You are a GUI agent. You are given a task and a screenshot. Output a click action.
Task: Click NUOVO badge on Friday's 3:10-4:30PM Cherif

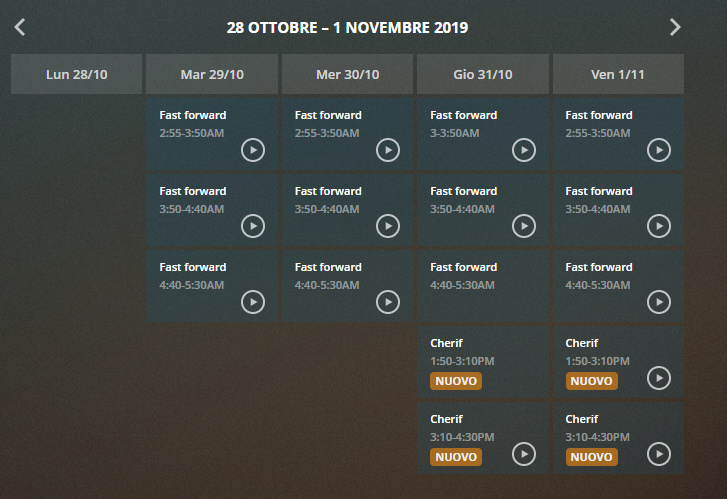pyautogui.click(x=592, y=457)
